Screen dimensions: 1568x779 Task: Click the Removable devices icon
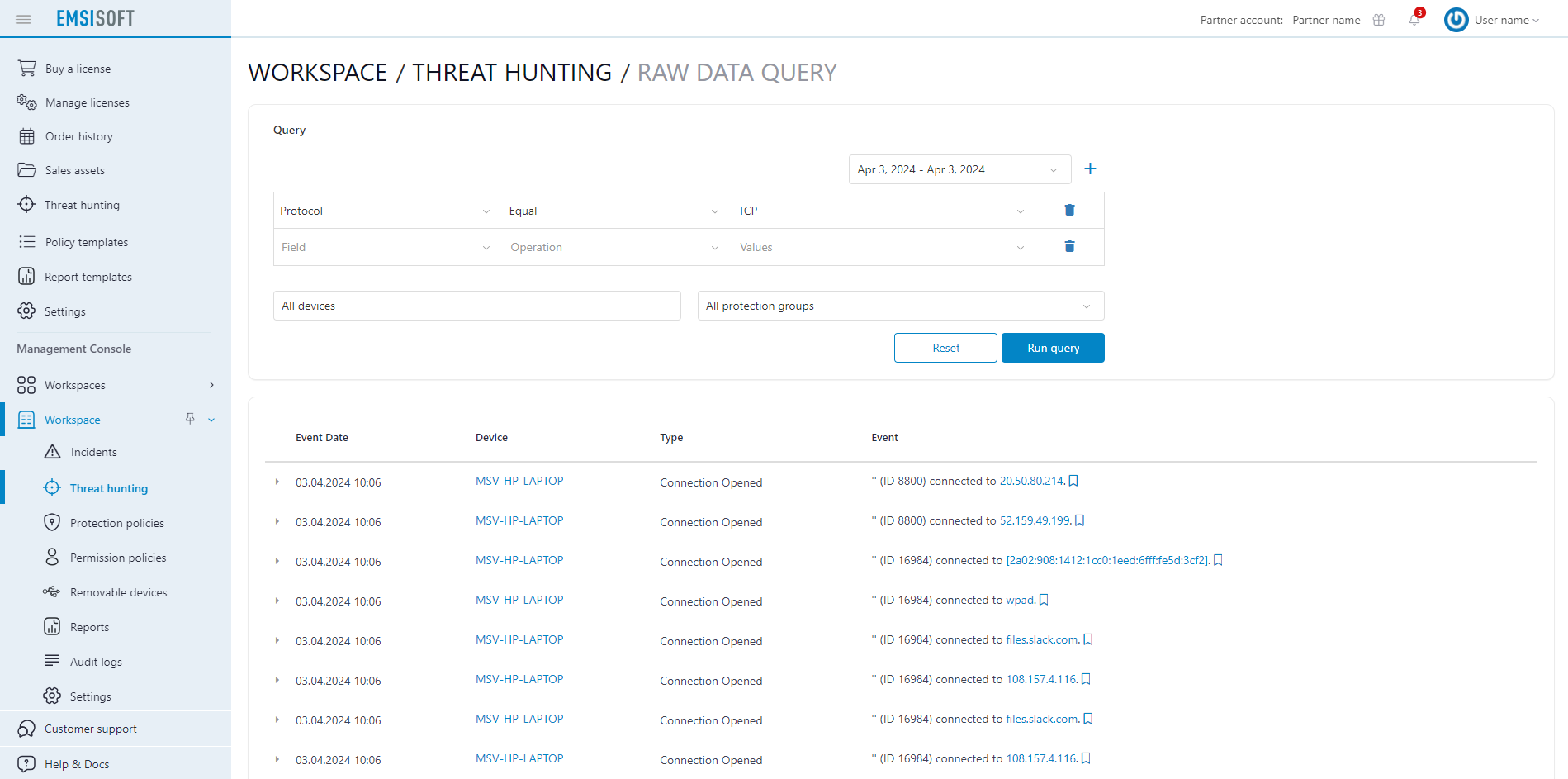click(51, 591)
